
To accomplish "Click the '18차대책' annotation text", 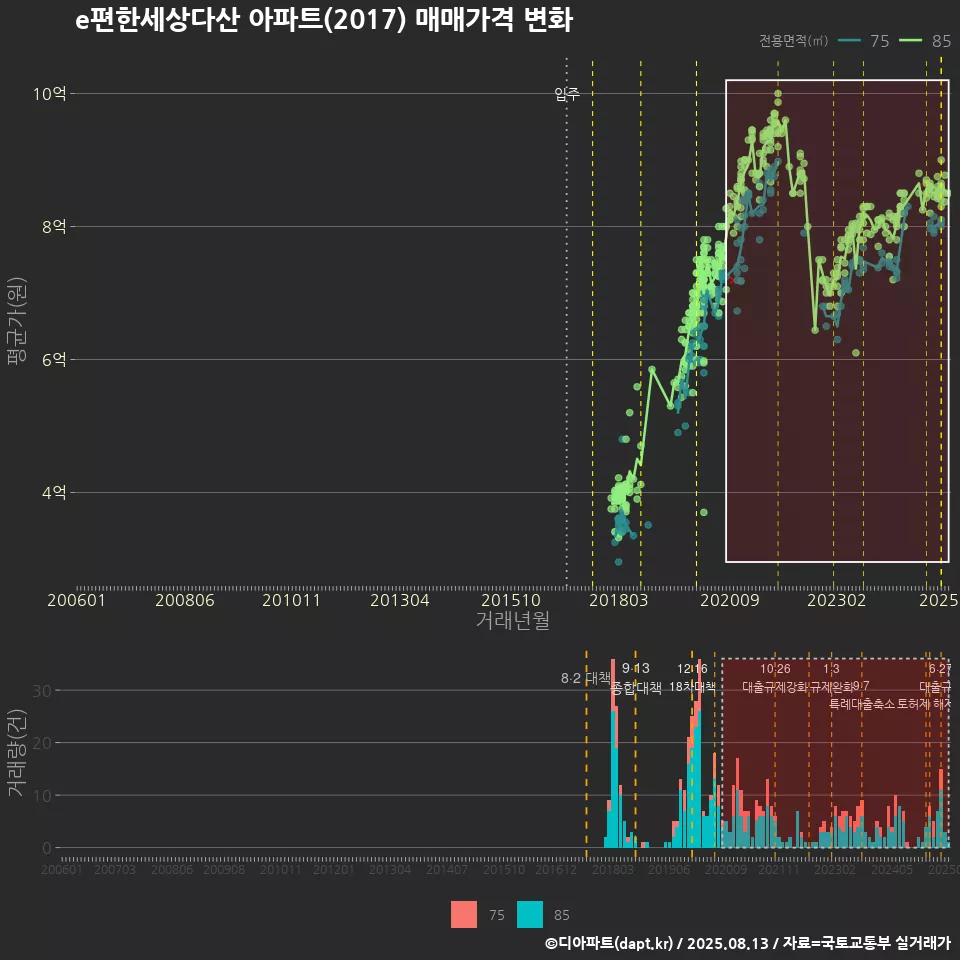I will (x=692, y=686).
